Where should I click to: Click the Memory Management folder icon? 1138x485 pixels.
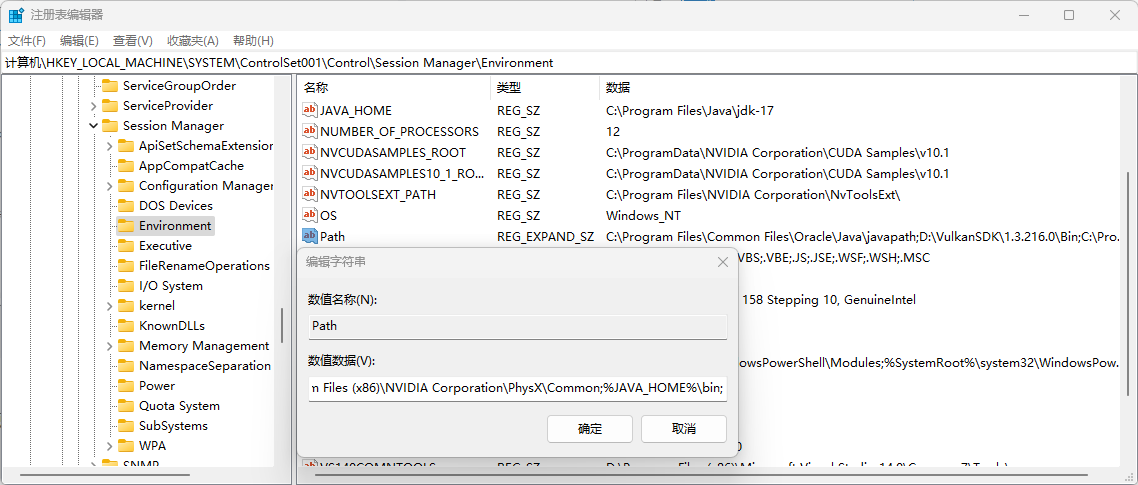tap(126, 346)
